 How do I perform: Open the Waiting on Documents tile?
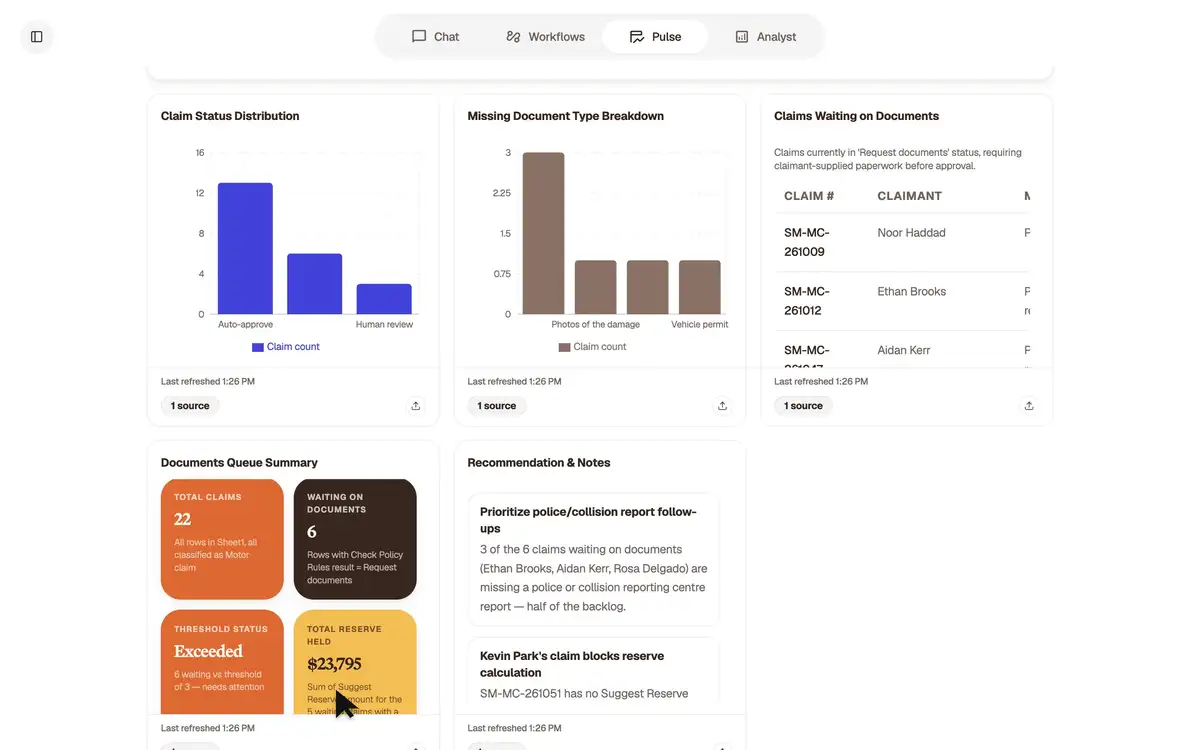tap(355, 539)
